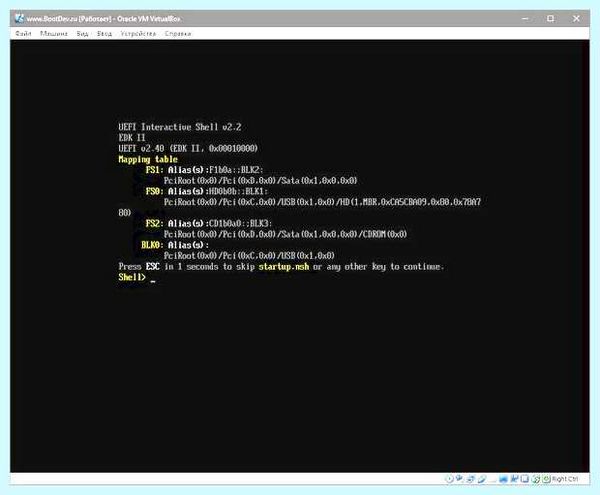Click the BLK0 USB(0x1,0x0) device path line

click(x=249, y=256)
